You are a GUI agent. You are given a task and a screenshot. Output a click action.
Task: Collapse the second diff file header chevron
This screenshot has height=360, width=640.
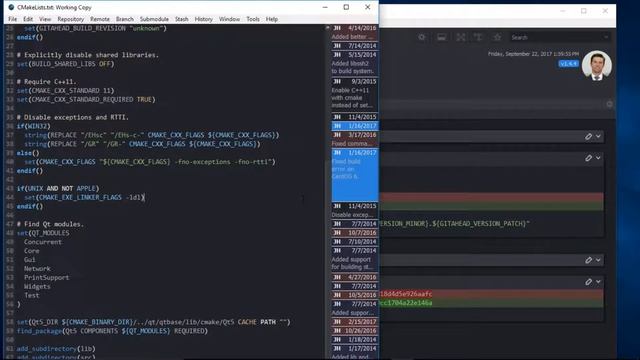click(598, 158)
